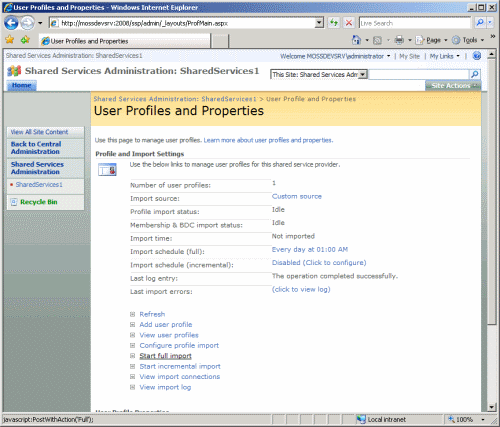Open the Recycle Bin in sidebar

coord(39,202)
